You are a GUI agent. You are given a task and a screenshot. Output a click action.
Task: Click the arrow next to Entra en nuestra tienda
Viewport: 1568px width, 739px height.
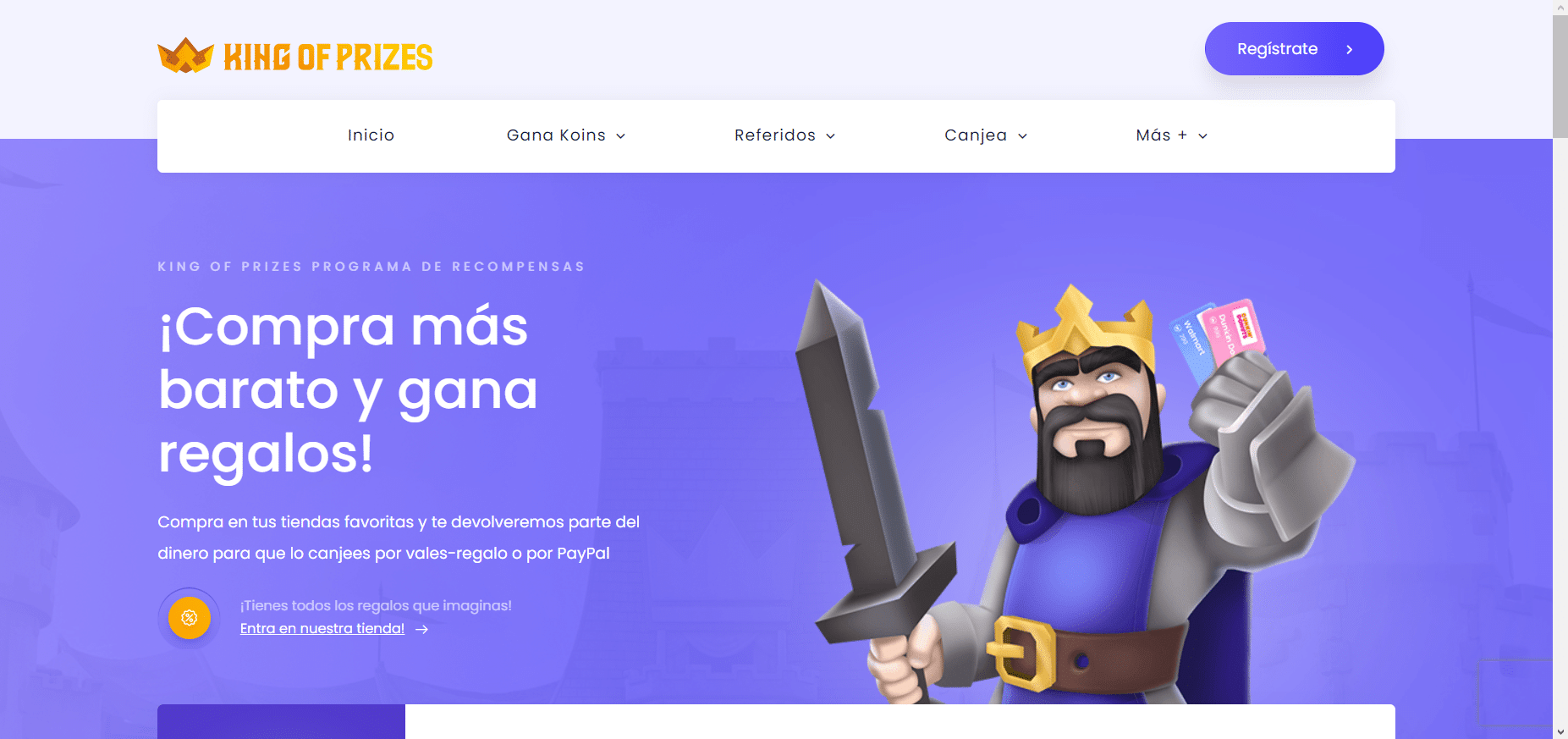pyautogui.click(x=421, y=629)
